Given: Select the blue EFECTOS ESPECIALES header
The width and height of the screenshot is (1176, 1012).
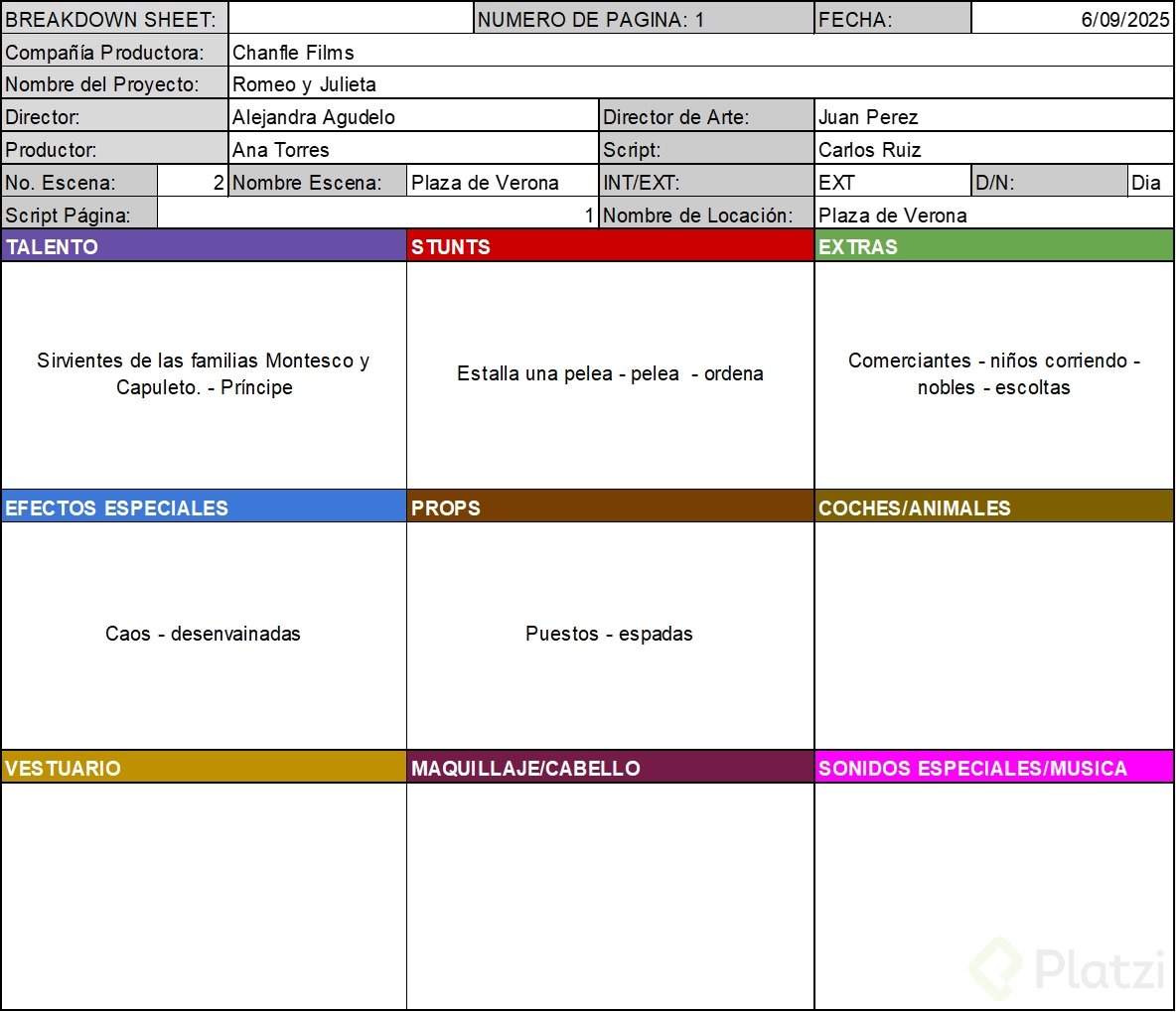Looking at the screenshot, I should 204,506.
